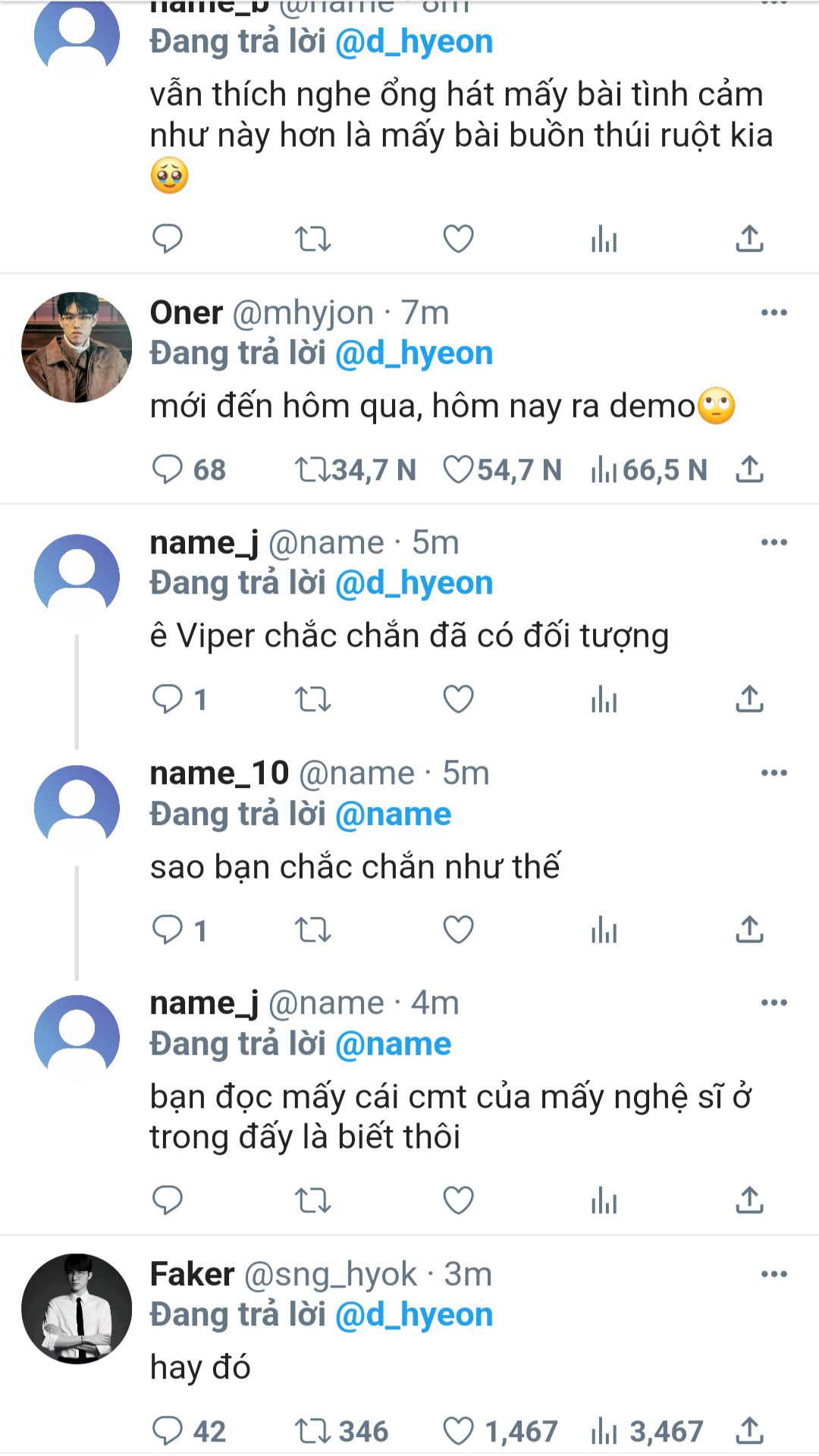Share Oner's reply via share icon
Viewport: 819px width, 1456px height.
(x=749, y=470)
